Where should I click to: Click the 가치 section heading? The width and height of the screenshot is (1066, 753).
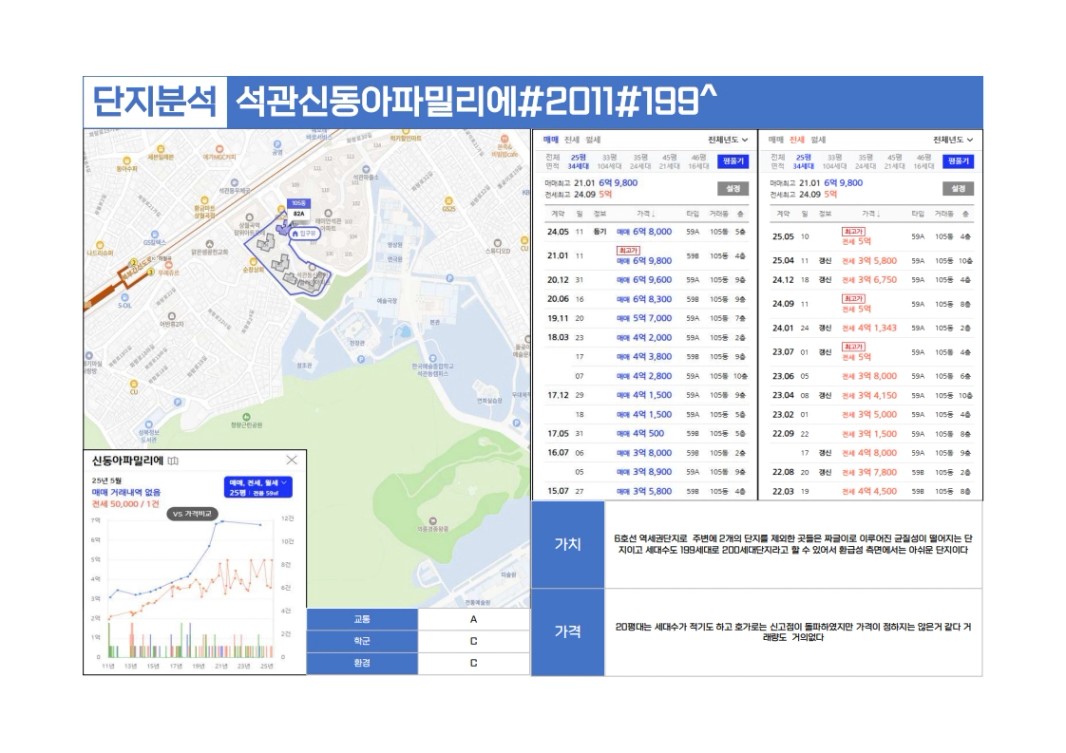[x=568, y=544]
